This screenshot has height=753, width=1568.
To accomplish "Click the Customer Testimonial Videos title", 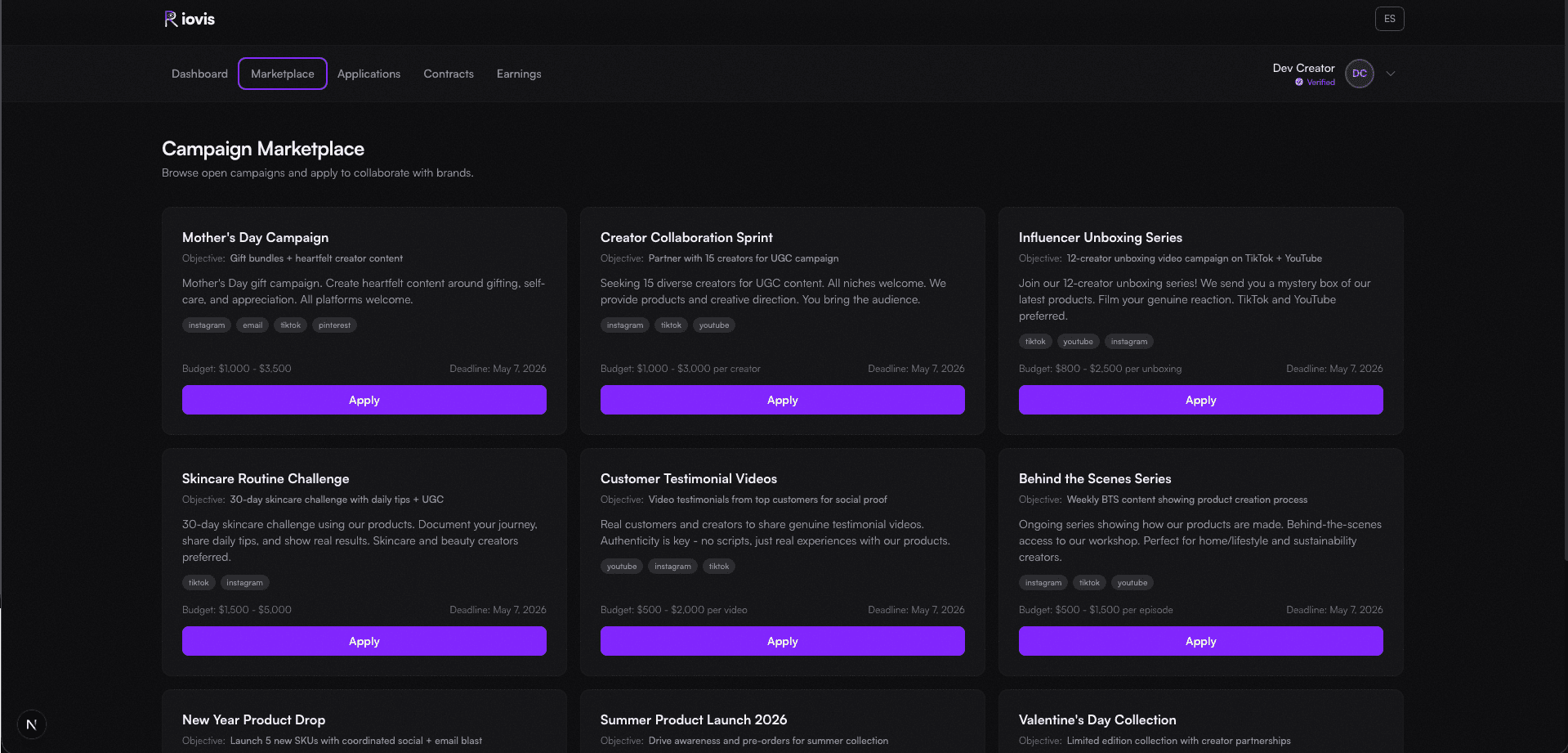I will click(689, 478).
